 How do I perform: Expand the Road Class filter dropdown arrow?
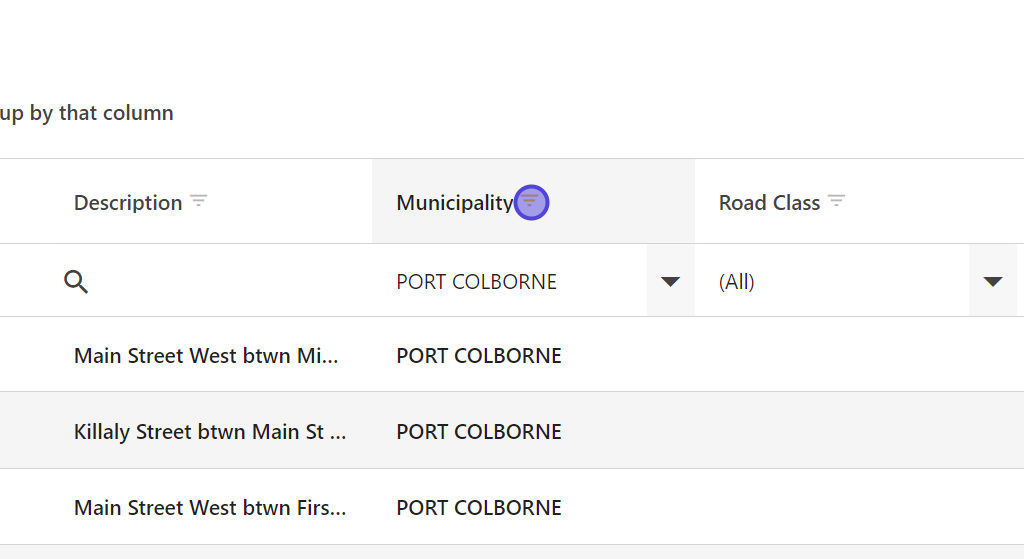[992, 282]
